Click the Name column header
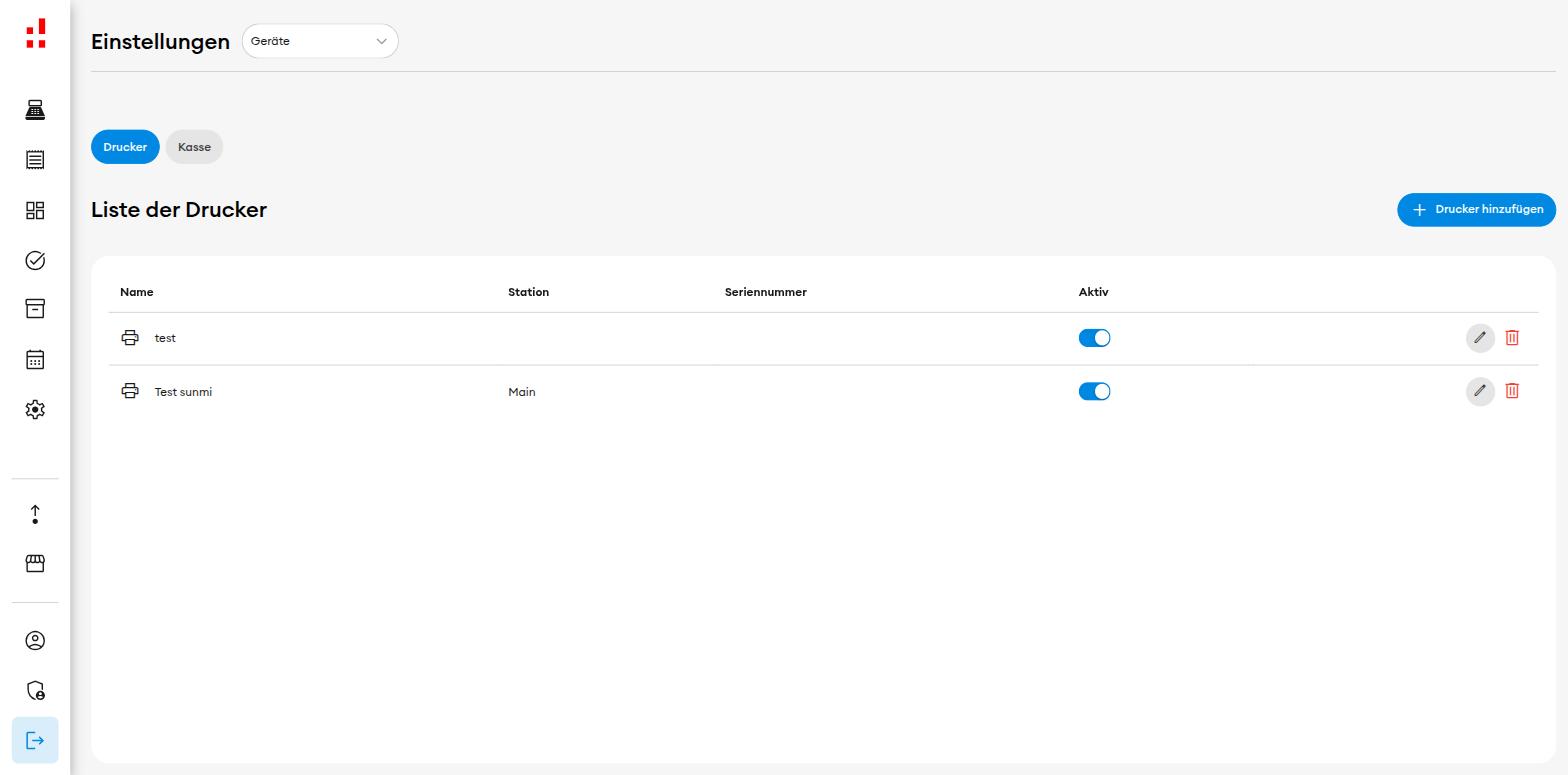Viewport: 1568px width, 775px height. (x=137, y=292)
